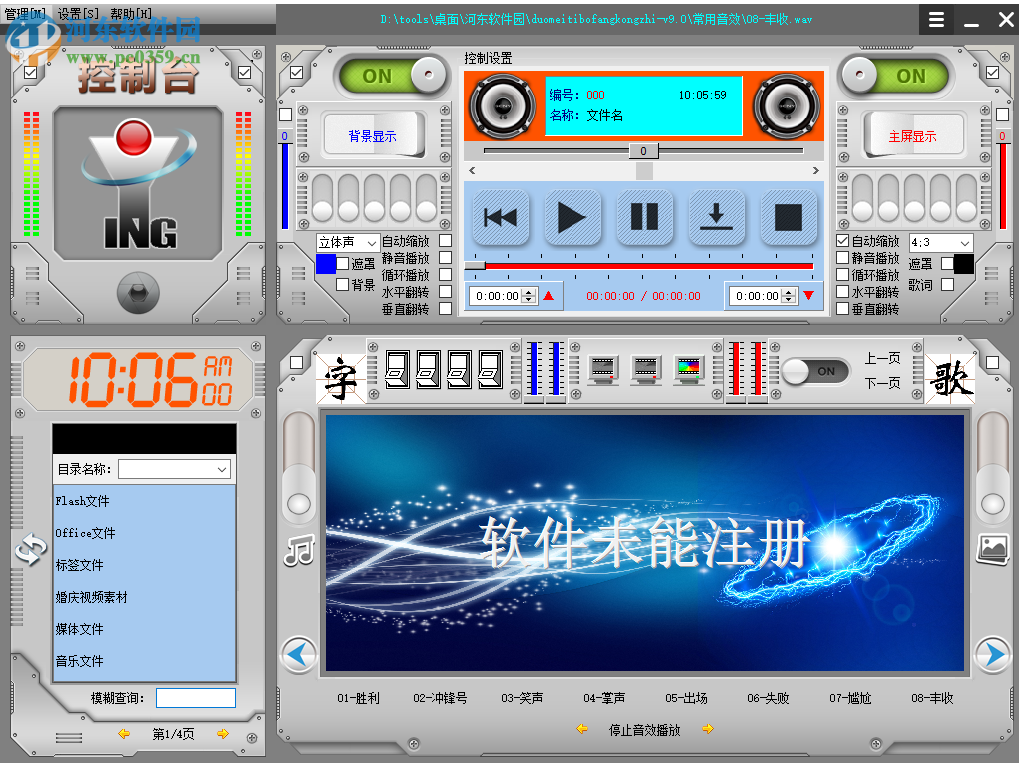Click the second monitor screen icon
The height and width of the screenshot is (763, 1019).
point(647,370)
